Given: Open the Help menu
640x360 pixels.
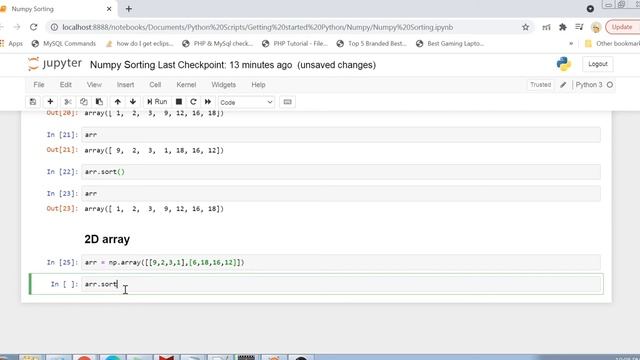Looking at the screenshot, I should pos(258,84).
